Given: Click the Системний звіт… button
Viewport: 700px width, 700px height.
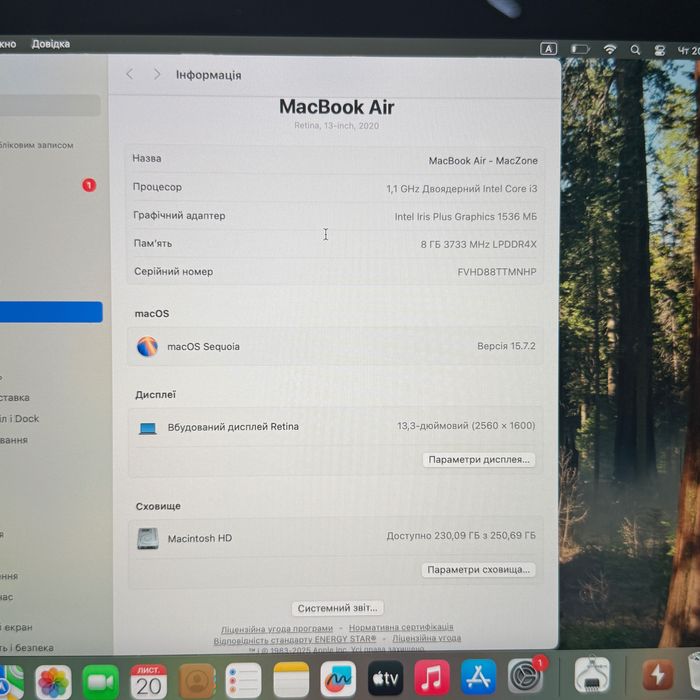Looking at the screenshot, I should click(338, 608).
